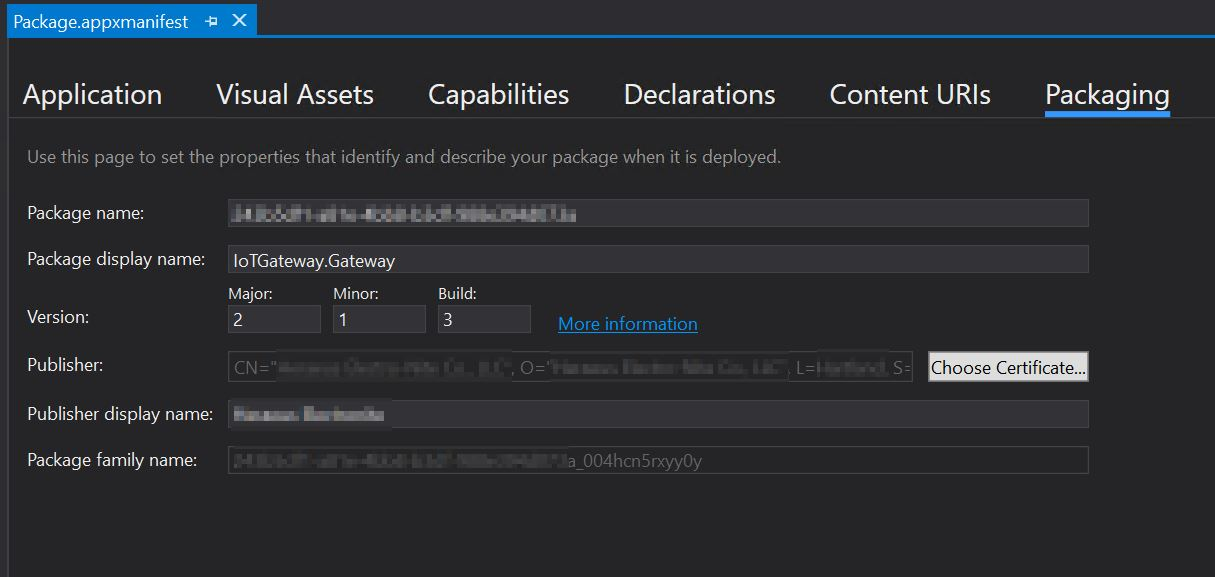Click the 'Build:' label above version
The height and width of the screenshot is (577, 1215).
458,294
